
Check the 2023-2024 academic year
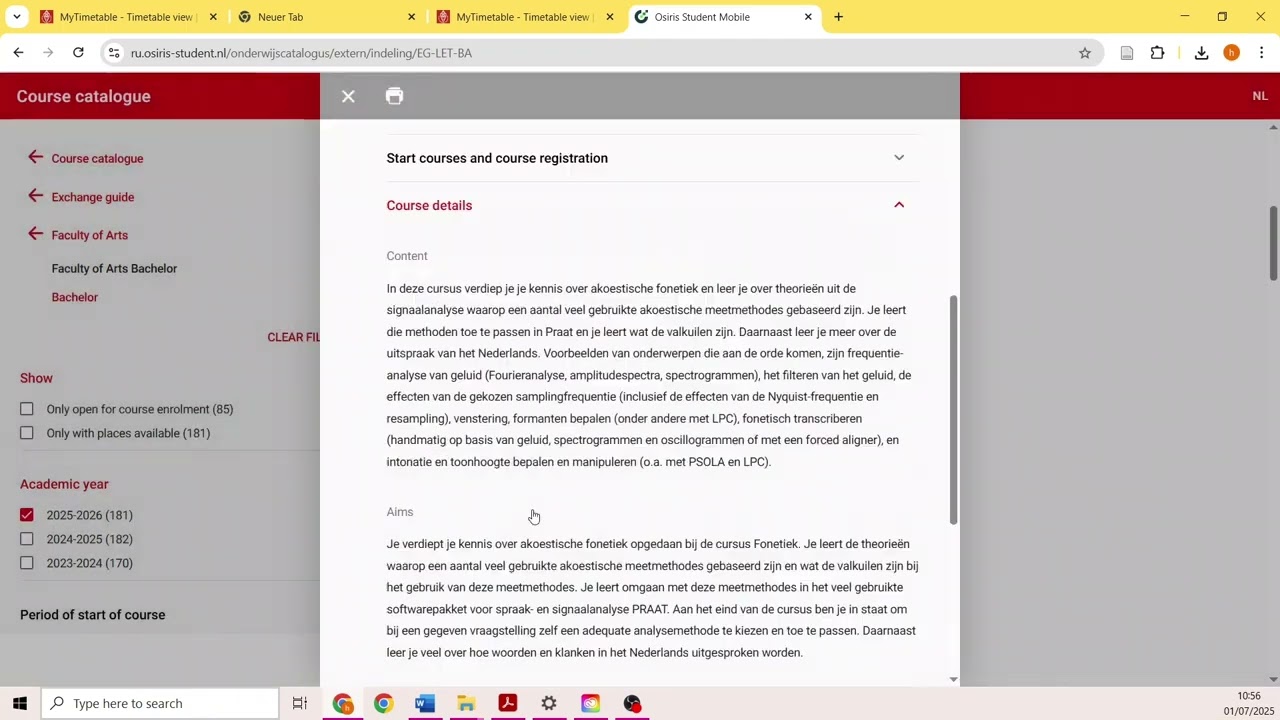point(27,563)
